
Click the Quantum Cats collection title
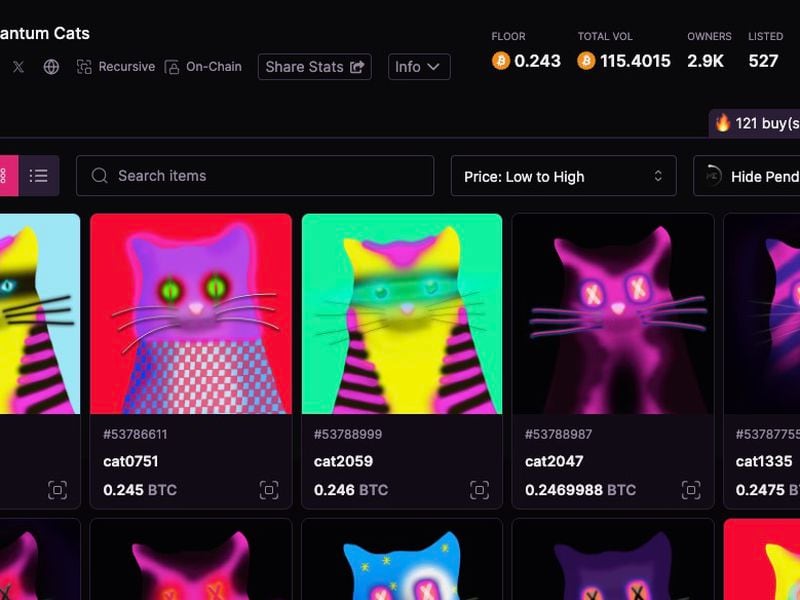click(x=45, y=33)
